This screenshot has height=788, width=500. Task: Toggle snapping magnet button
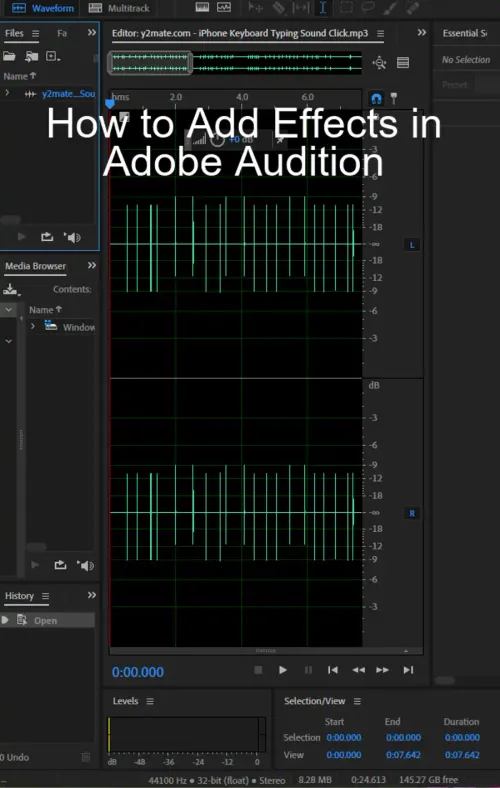tap(376, 98)
